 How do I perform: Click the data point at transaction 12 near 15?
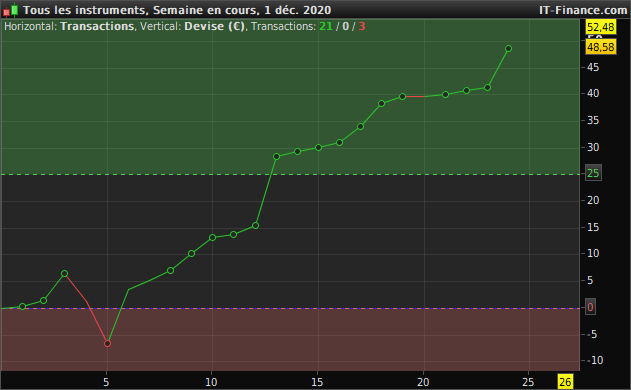coord(255,226)
